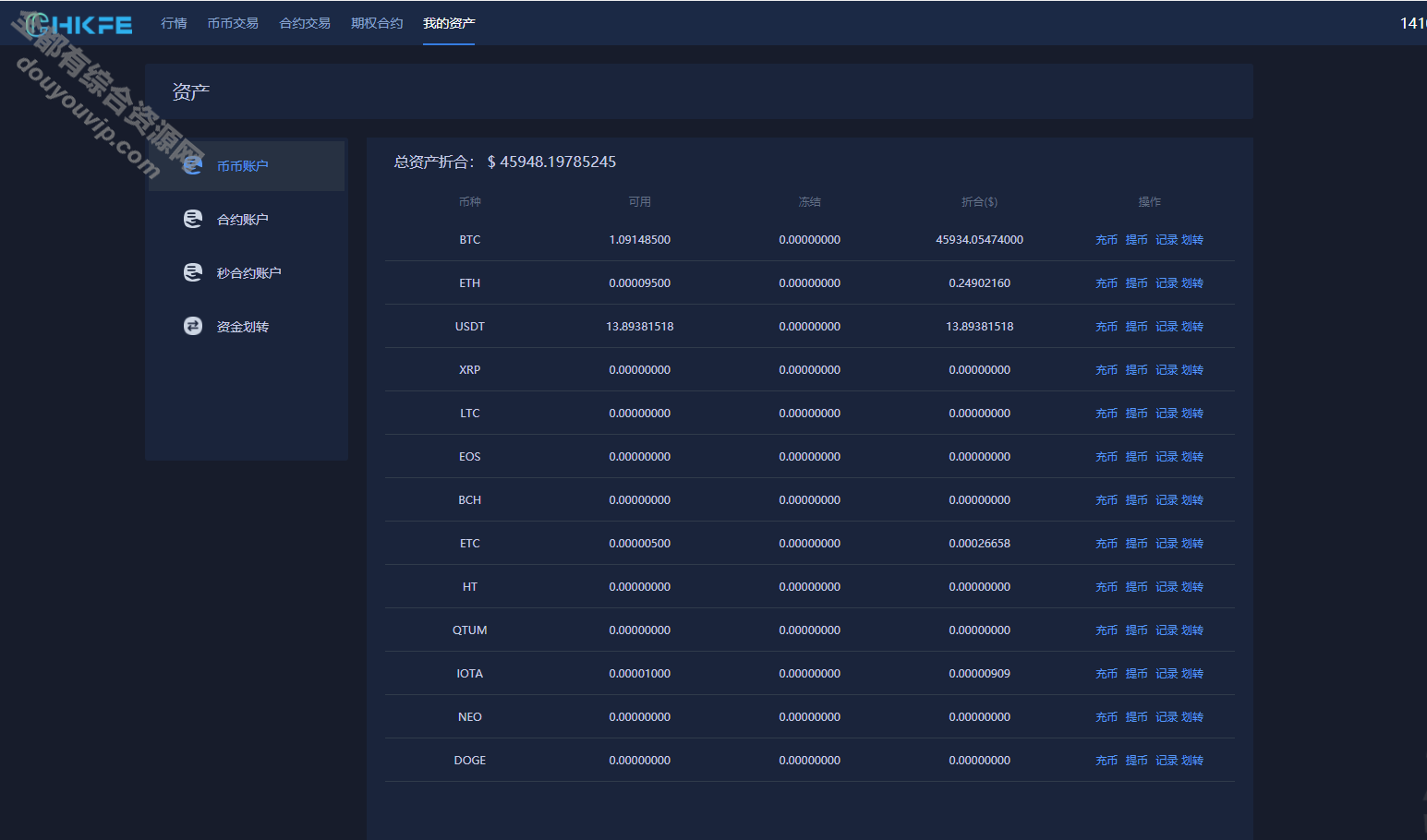Click ETC valuation 0.00026658

[980, 544]
